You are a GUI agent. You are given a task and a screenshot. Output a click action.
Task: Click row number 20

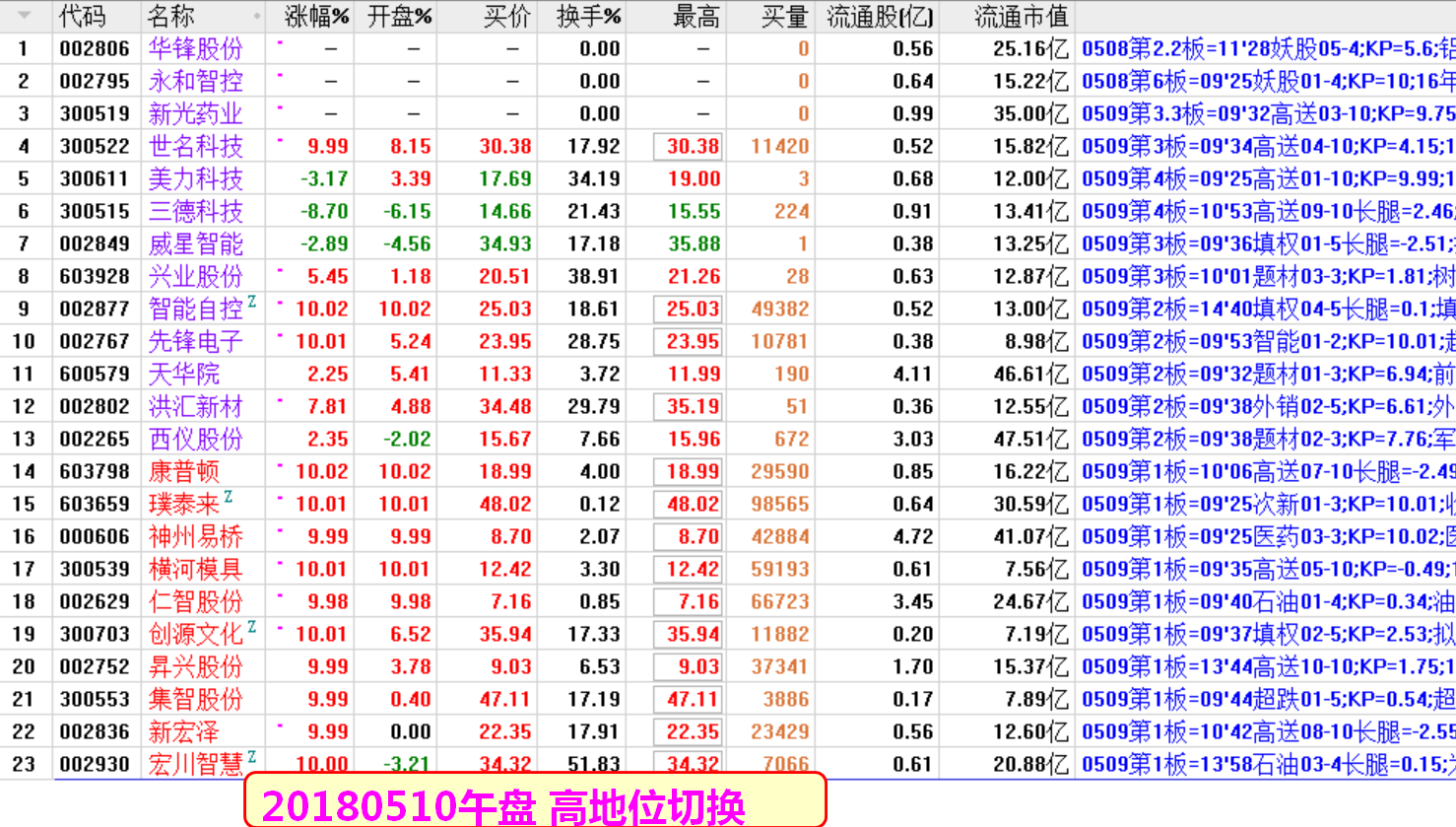point(24,666)
